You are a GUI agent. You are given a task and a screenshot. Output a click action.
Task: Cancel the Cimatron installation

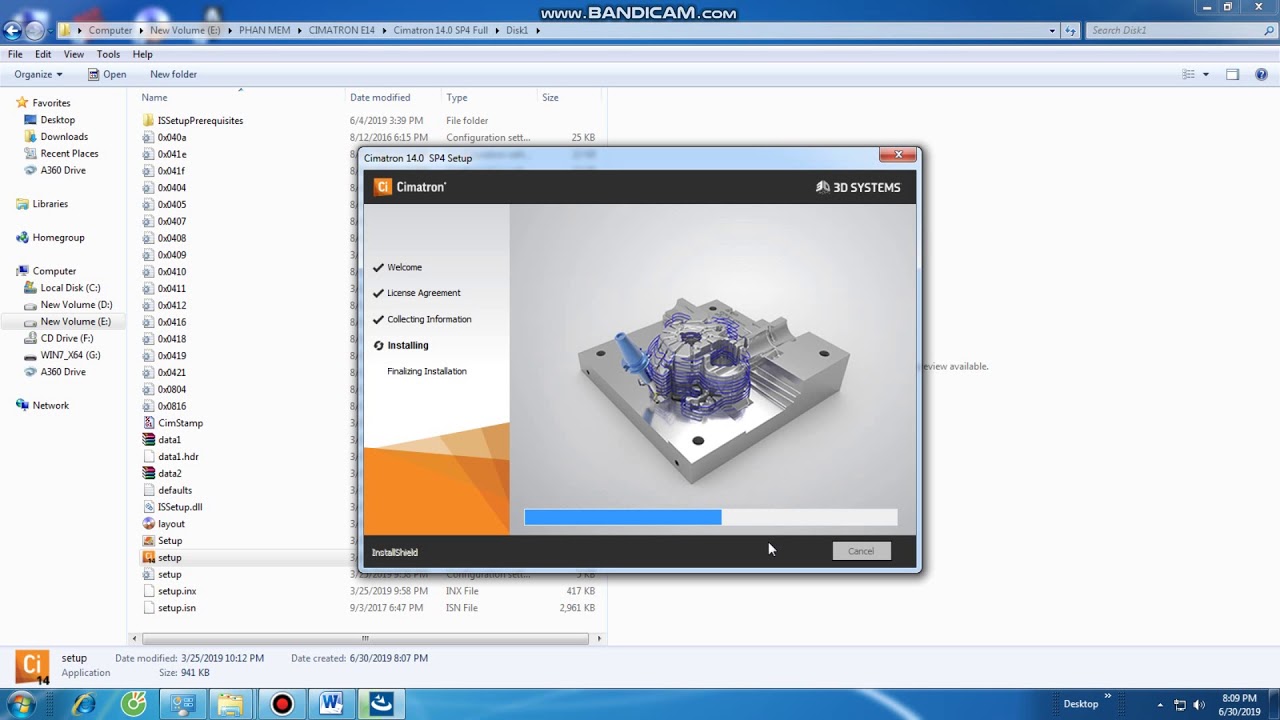[861, 551]
